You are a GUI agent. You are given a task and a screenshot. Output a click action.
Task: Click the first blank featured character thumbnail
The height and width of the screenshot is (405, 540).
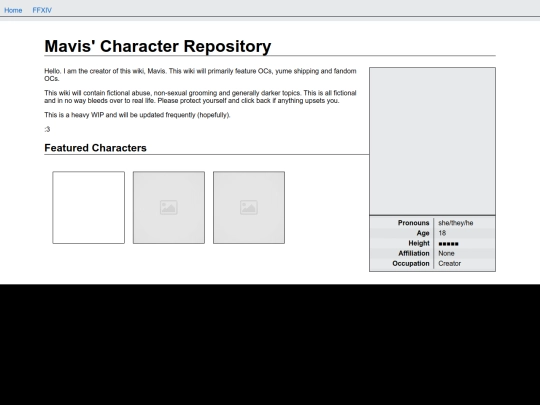(x=89, y=208)
